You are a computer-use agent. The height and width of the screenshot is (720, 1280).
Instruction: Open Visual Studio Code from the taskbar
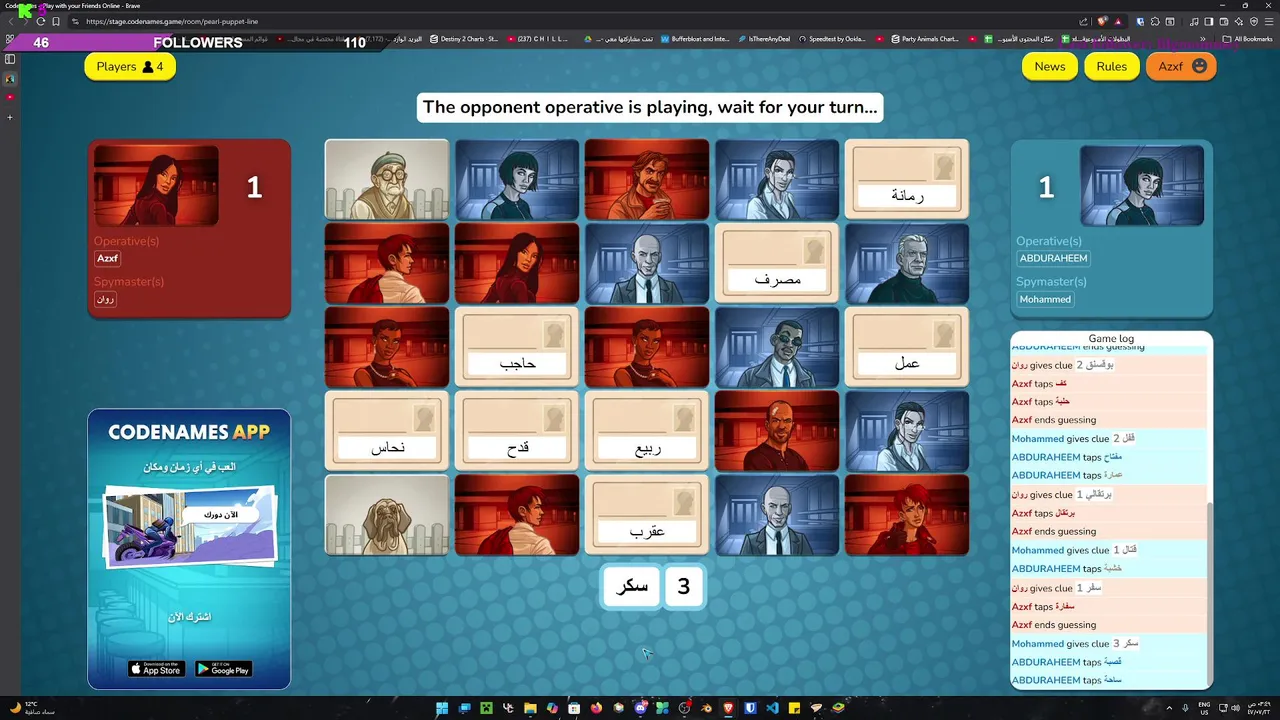[x=772, y=708]
